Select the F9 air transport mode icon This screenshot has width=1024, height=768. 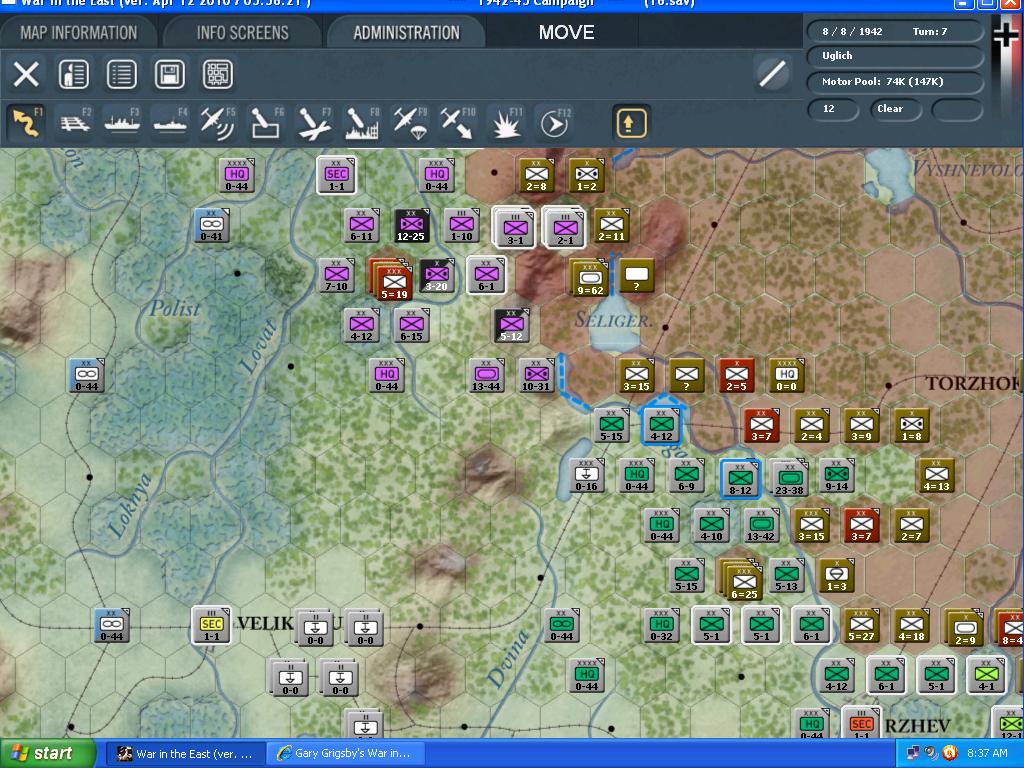(x=410, y=123)
